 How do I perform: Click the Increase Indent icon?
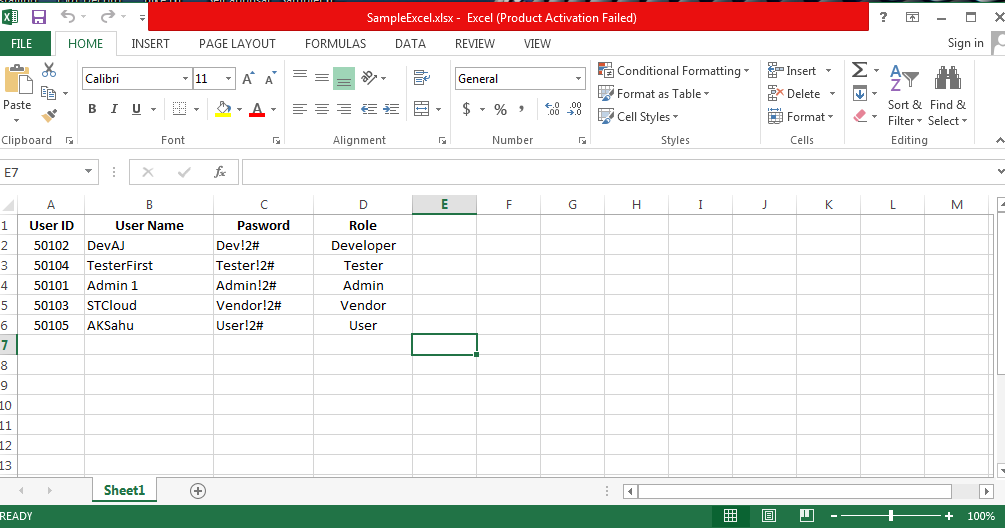tap(391, 109)
